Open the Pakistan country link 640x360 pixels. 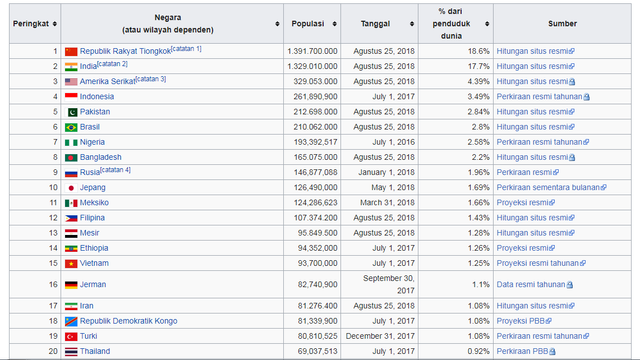95,111
